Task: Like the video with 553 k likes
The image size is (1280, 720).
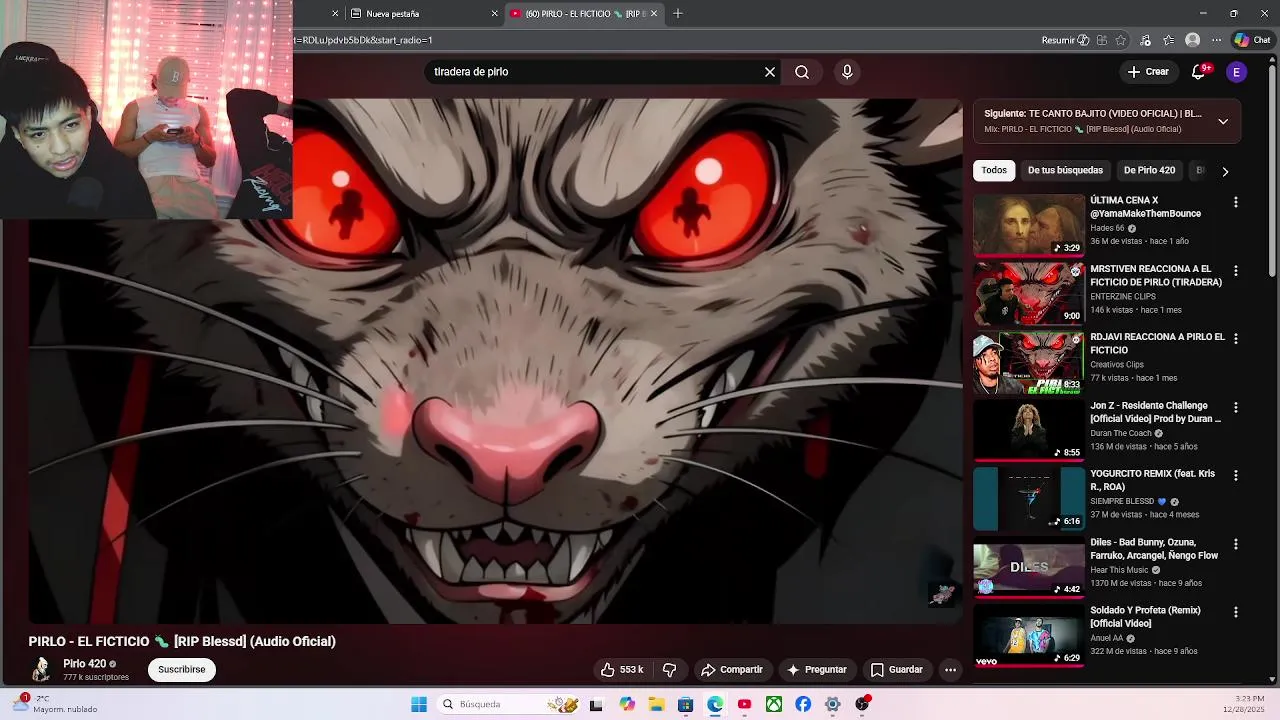Action: 622,670
